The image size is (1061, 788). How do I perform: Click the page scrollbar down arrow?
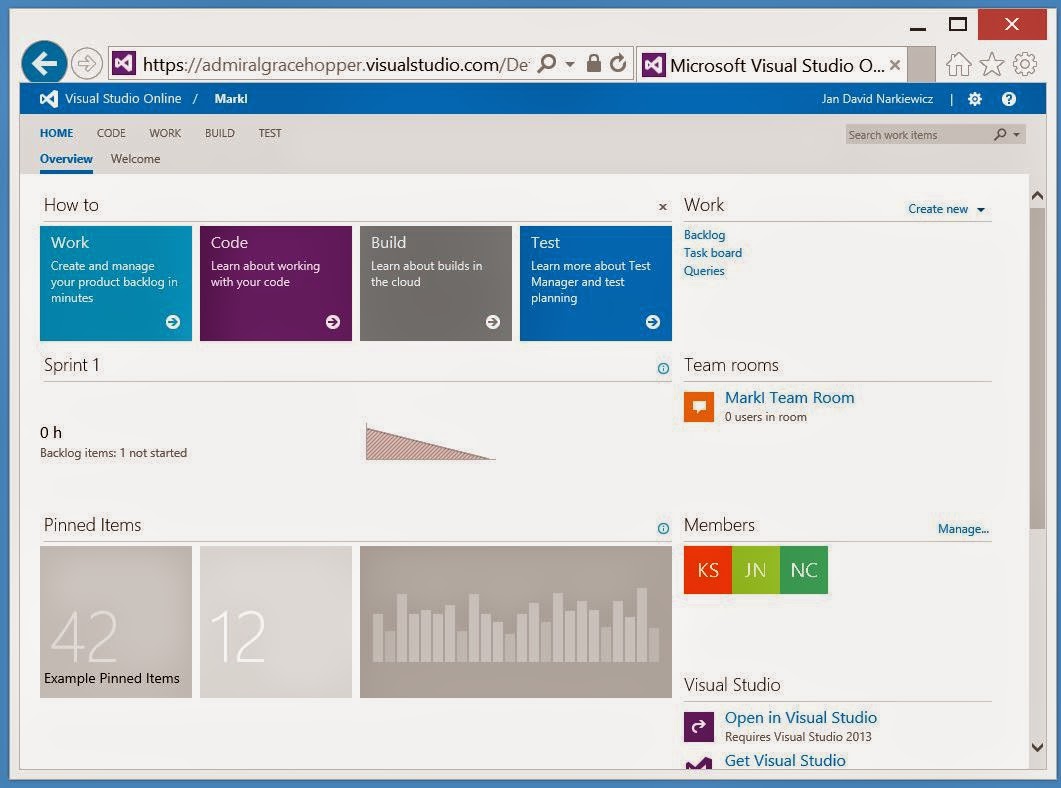[x=1037, y=747]
